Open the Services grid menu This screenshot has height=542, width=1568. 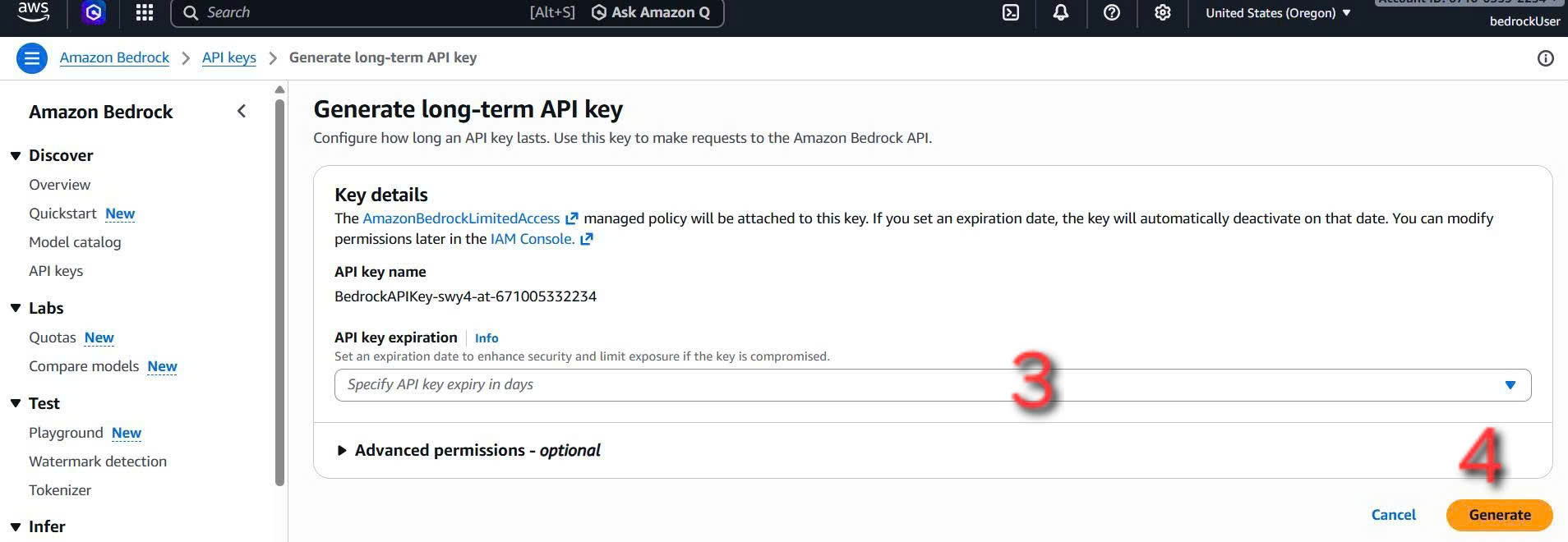click(x=145, y=12)
